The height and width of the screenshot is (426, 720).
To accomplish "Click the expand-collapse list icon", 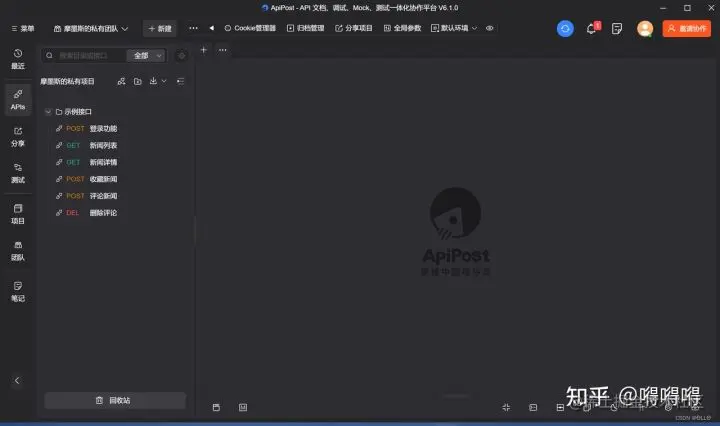I will (x=180, y=81).
